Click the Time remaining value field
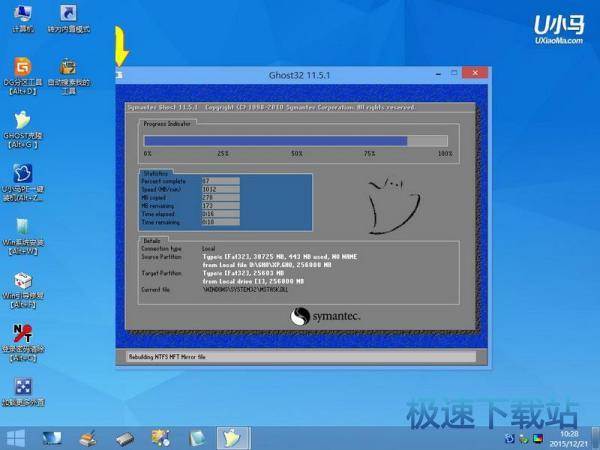Screen dimensions: 600x450 (x=220, y=222)
